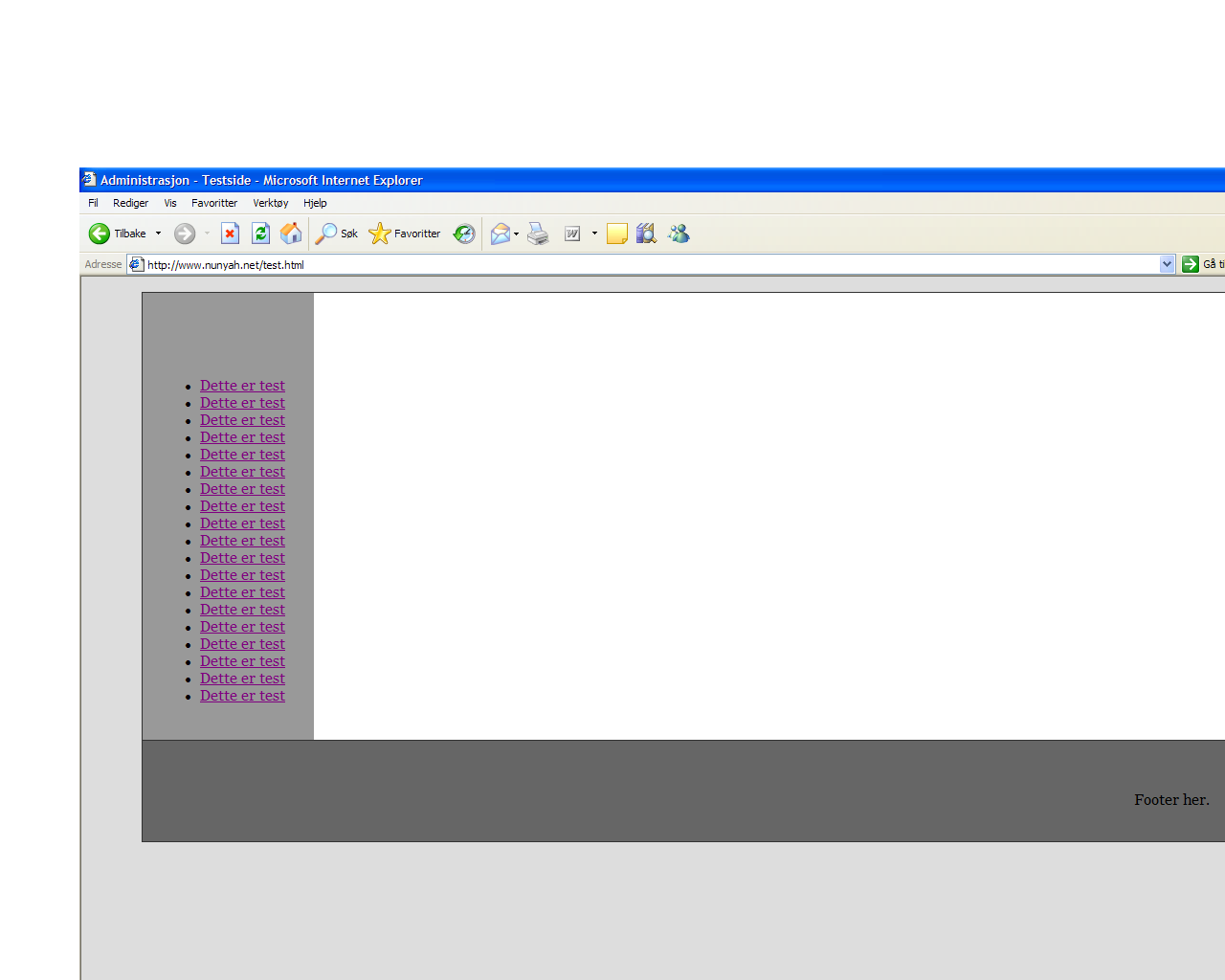Screen dimensions: 1225x980
Task: Open the address bar dropdown list
Action: coord(1167,264)
